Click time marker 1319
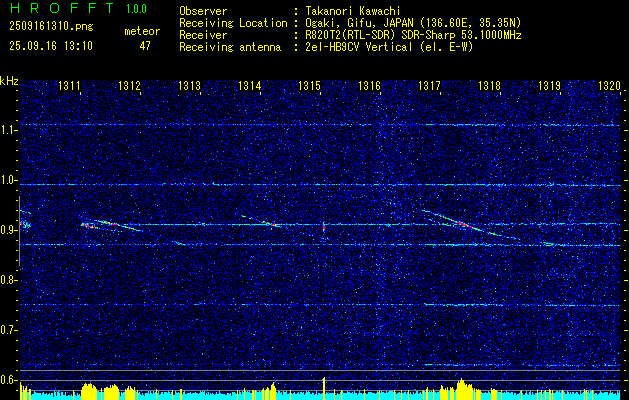The height and width of the screenshot is (400, 629). (549, 86)
